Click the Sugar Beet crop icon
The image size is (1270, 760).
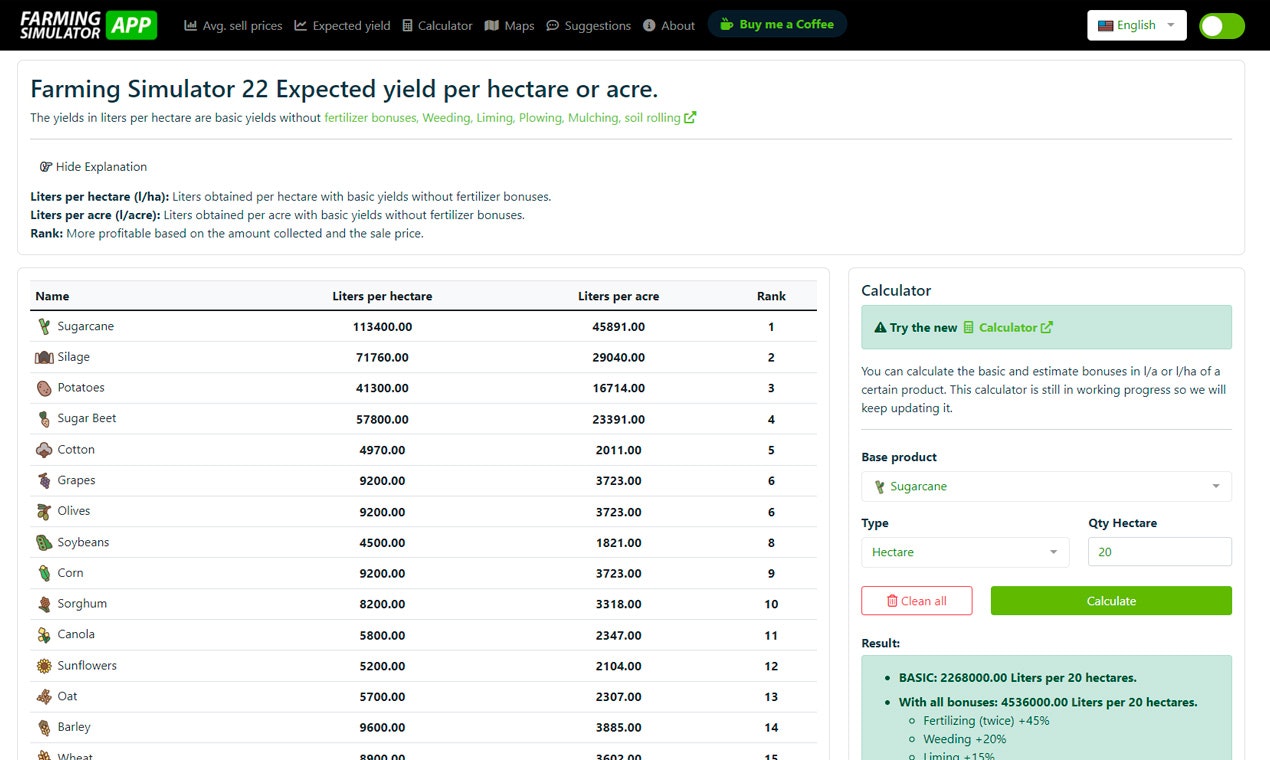[x=44, y=419]
